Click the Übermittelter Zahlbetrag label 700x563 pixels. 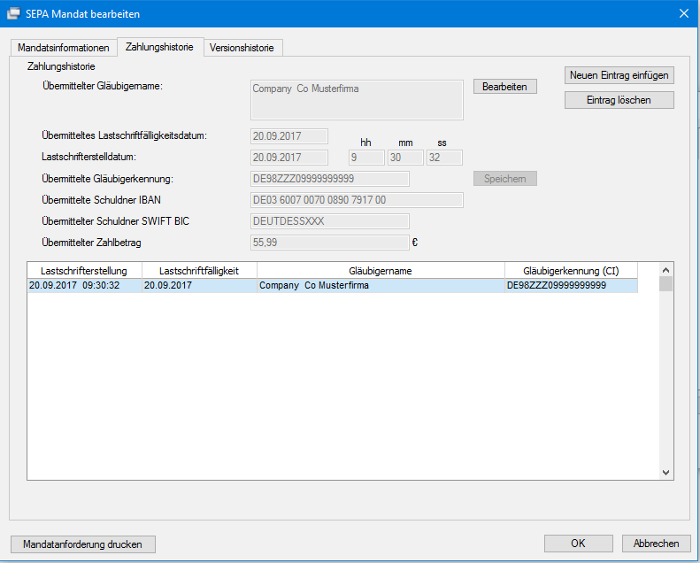point(92,242)
